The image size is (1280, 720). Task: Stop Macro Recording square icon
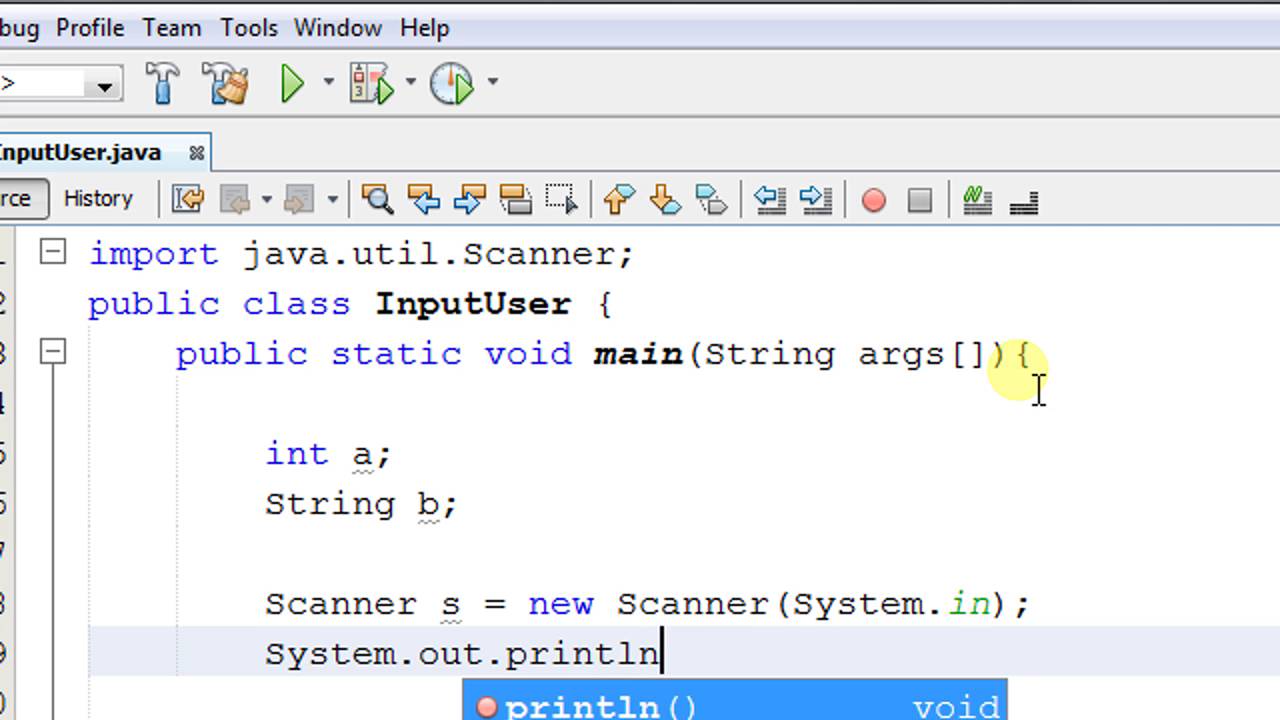(x=920, y=201)
